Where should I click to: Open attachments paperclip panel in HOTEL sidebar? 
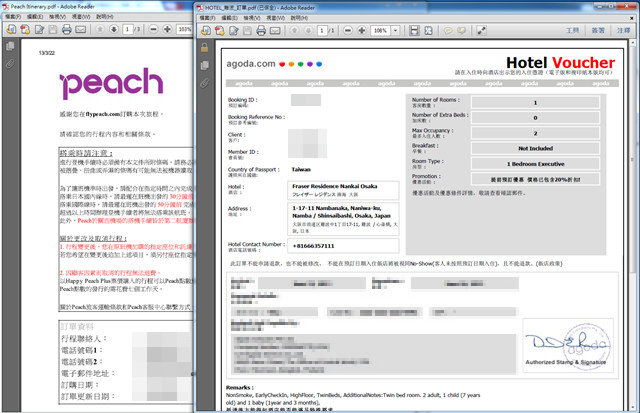pos(204,83)
